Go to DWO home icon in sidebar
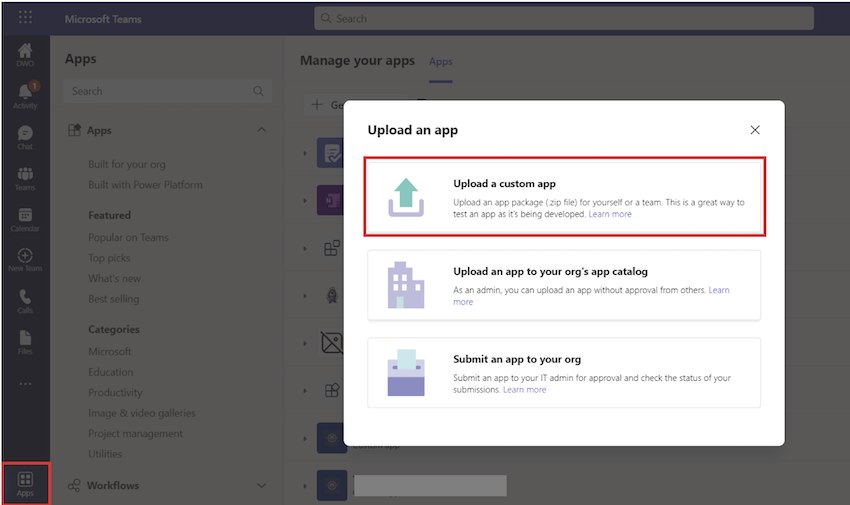Image resolution: width=850 pixels, height=505 pixels. click(x=25, y=55)
